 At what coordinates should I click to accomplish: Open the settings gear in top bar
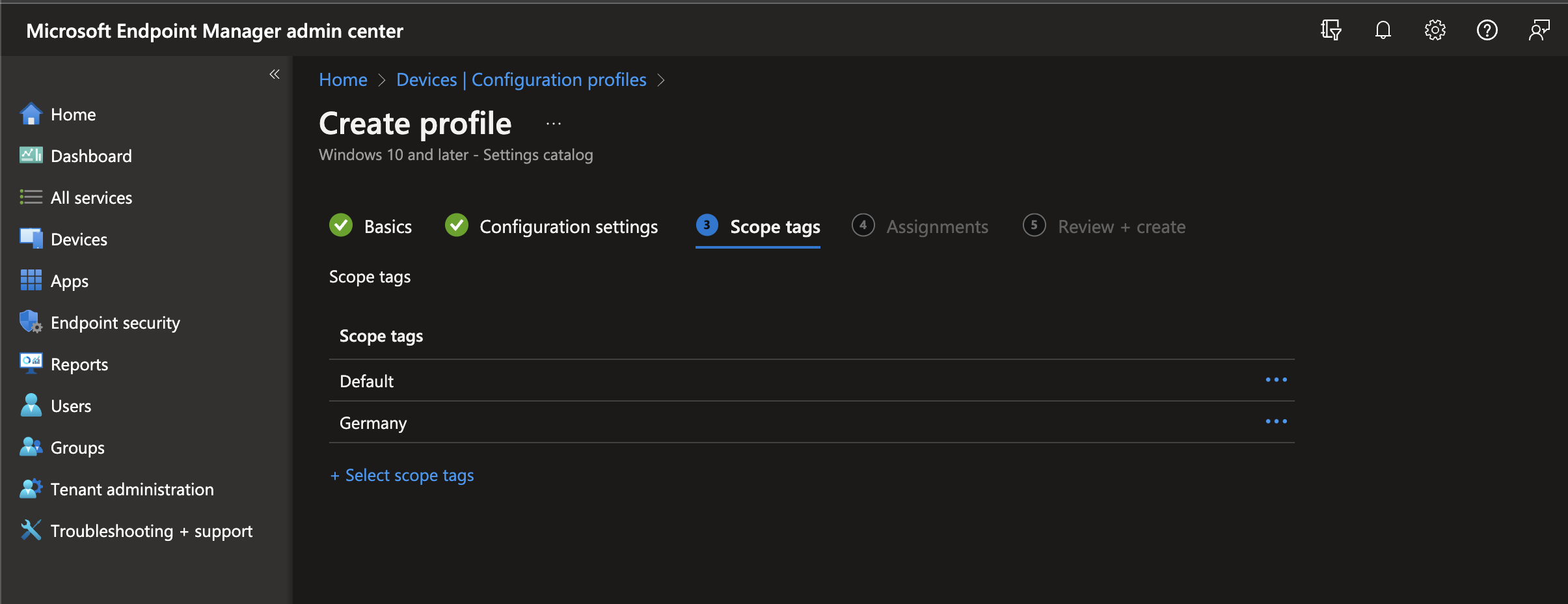tap(1436, 30)
